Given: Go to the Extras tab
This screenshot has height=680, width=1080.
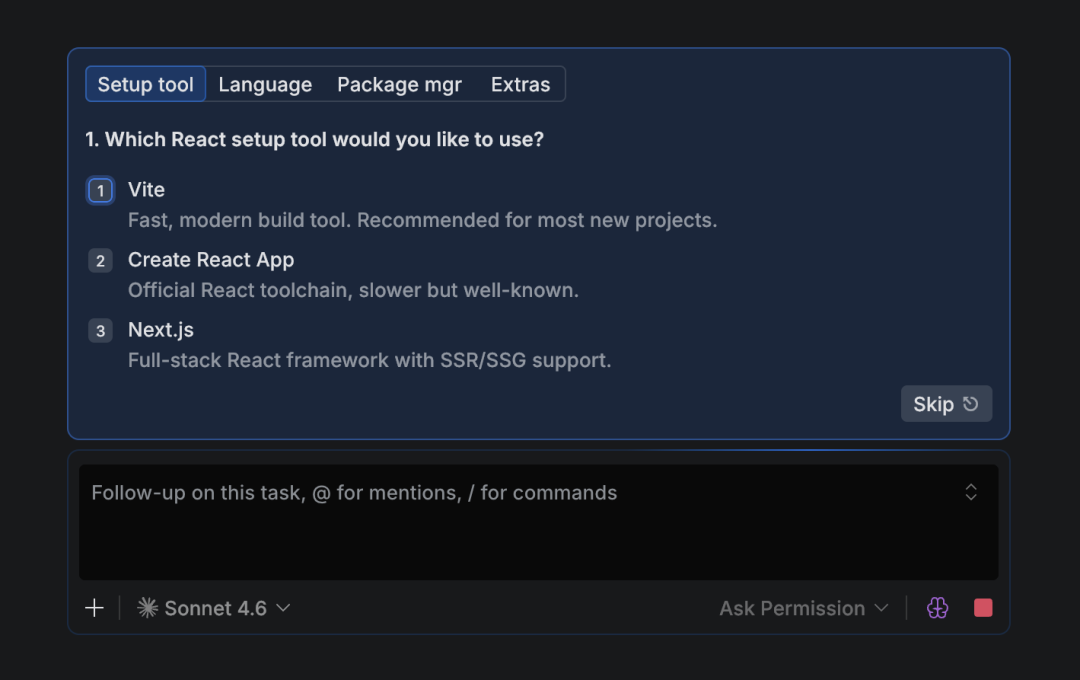Looking at the screenshot, I should point(520,85).
